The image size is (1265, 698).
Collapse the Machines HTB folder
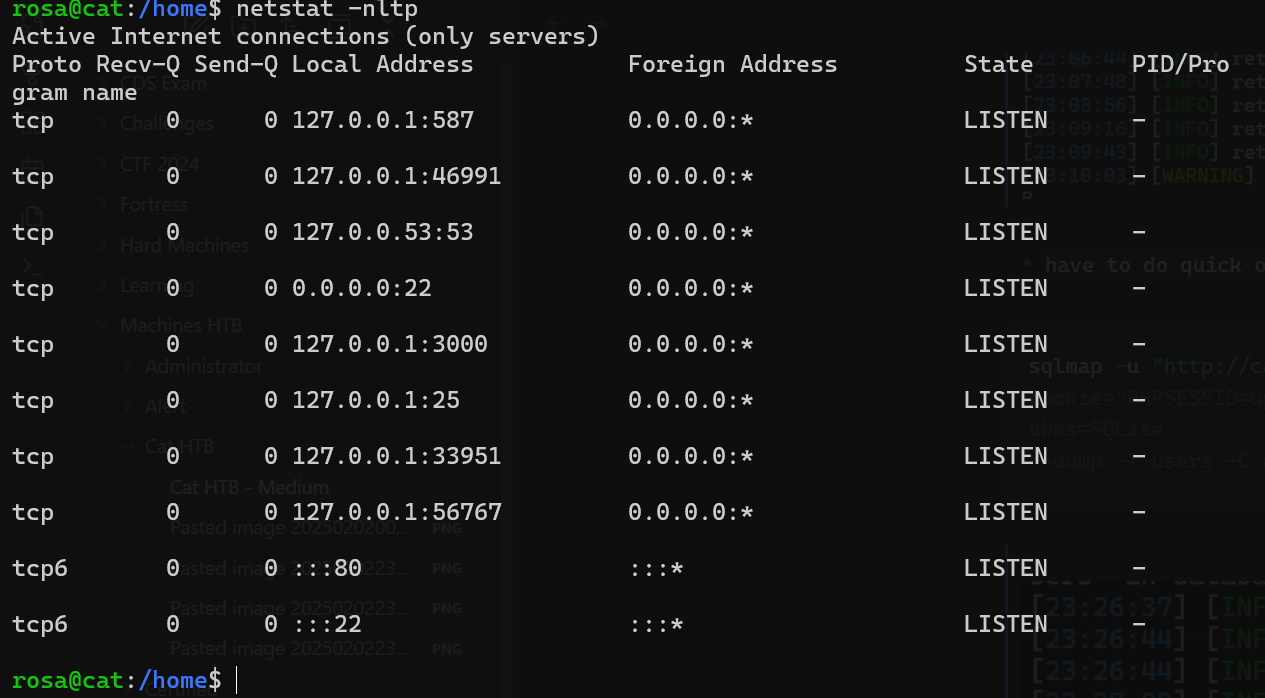104,325
